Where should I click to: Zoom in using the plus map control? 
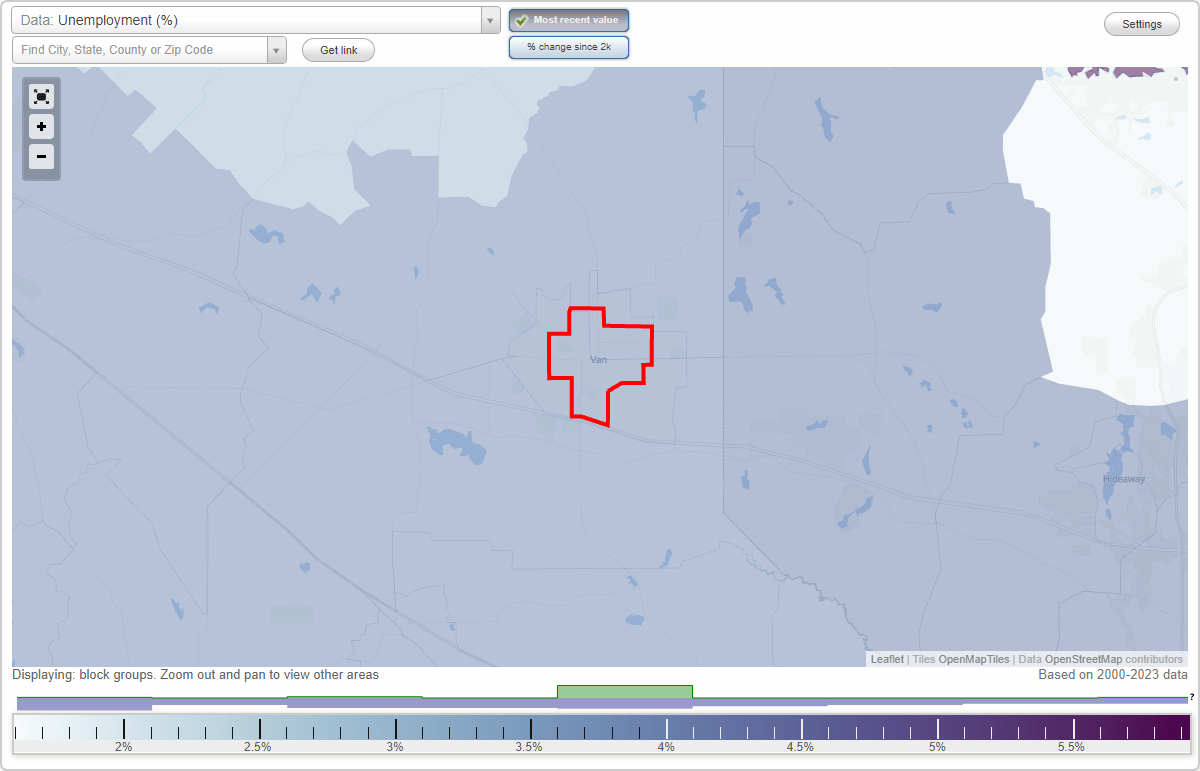tap(41, 127)
